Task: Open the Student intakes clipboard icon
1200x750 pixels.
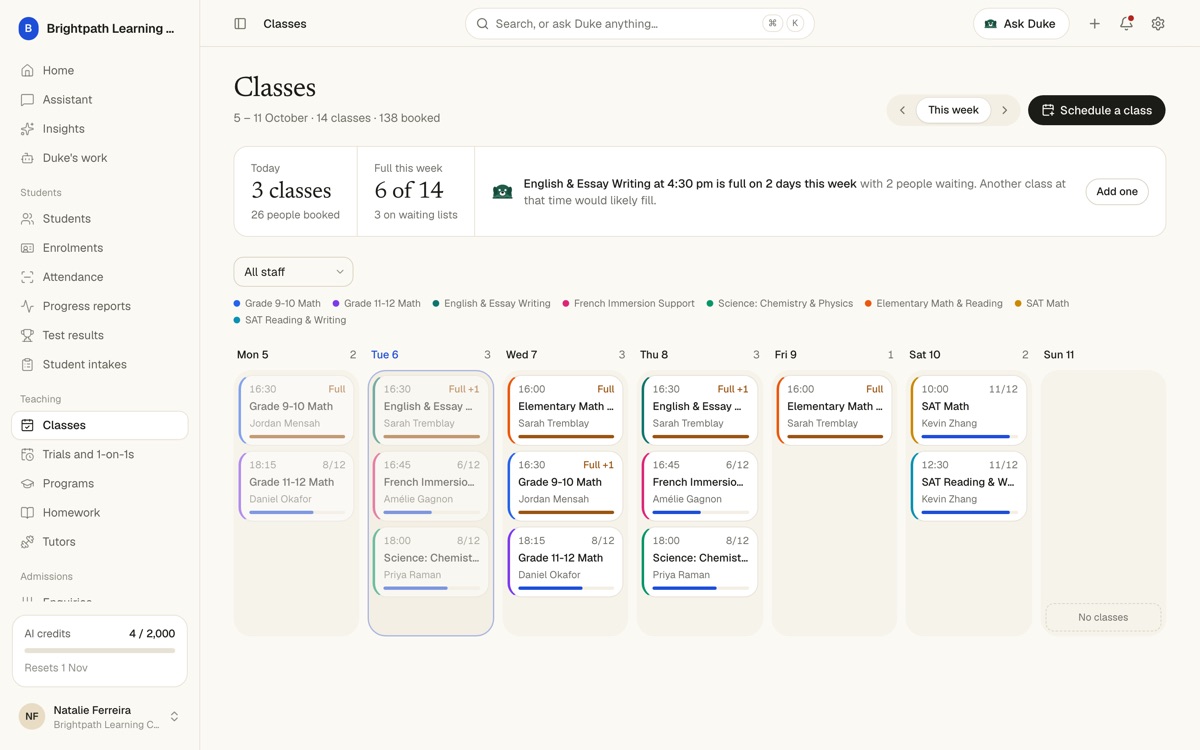Action: pyautogui.click(x=27, y=365)
